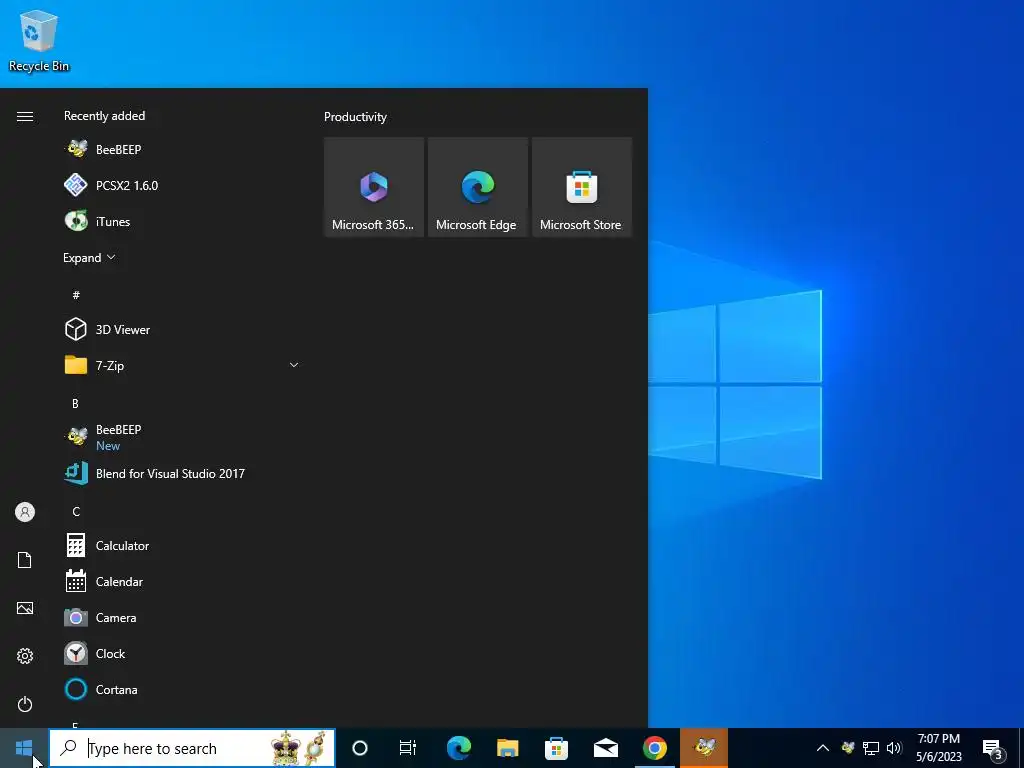Open Cortana from app list

[182, 690]
